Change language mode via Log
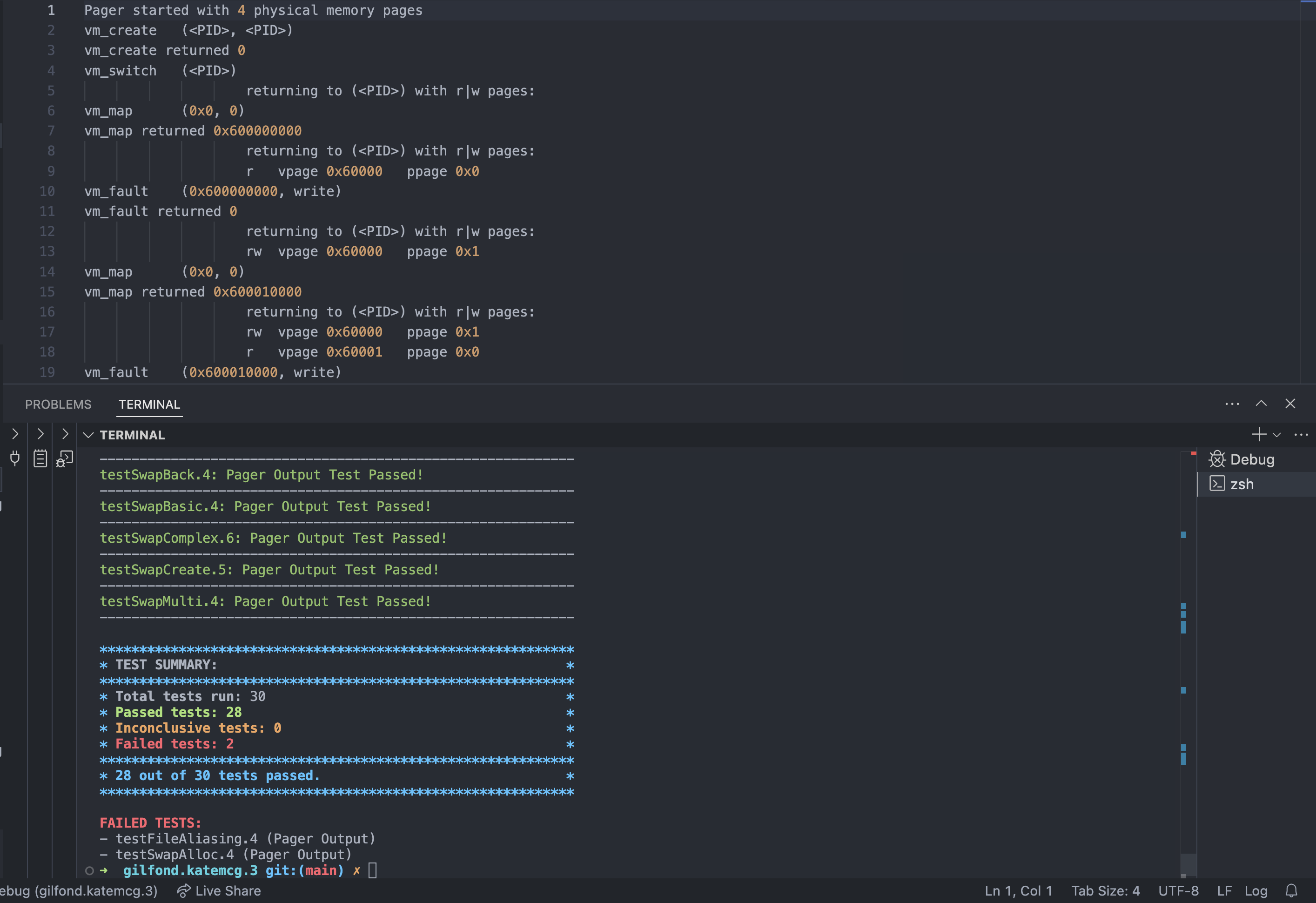Viewport: 1316px width, 903px height. pos(1256,890)
